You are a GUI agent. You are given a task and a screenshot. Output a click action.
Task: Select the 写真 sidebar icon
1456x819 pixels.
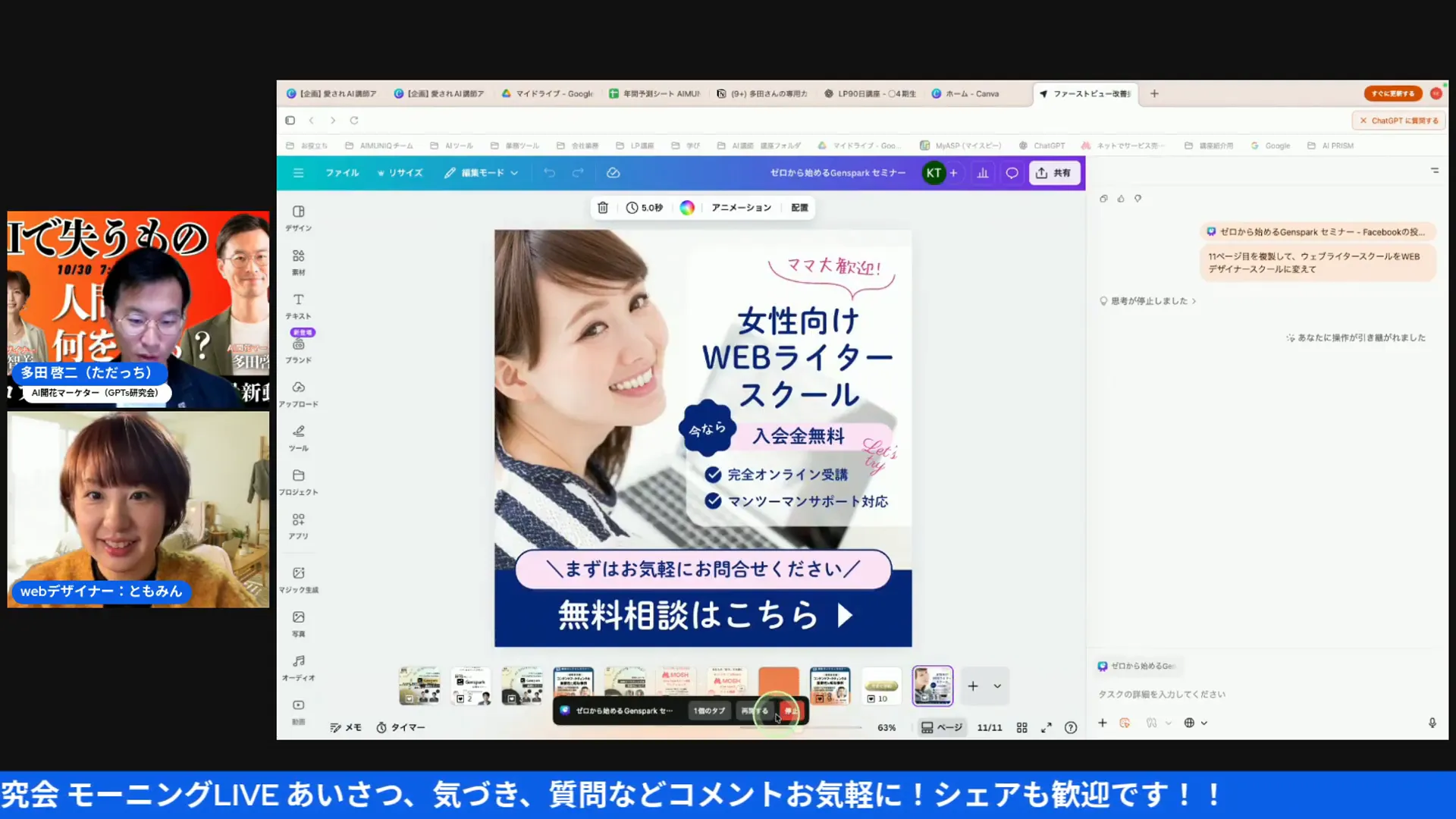[x=298, y=622]
